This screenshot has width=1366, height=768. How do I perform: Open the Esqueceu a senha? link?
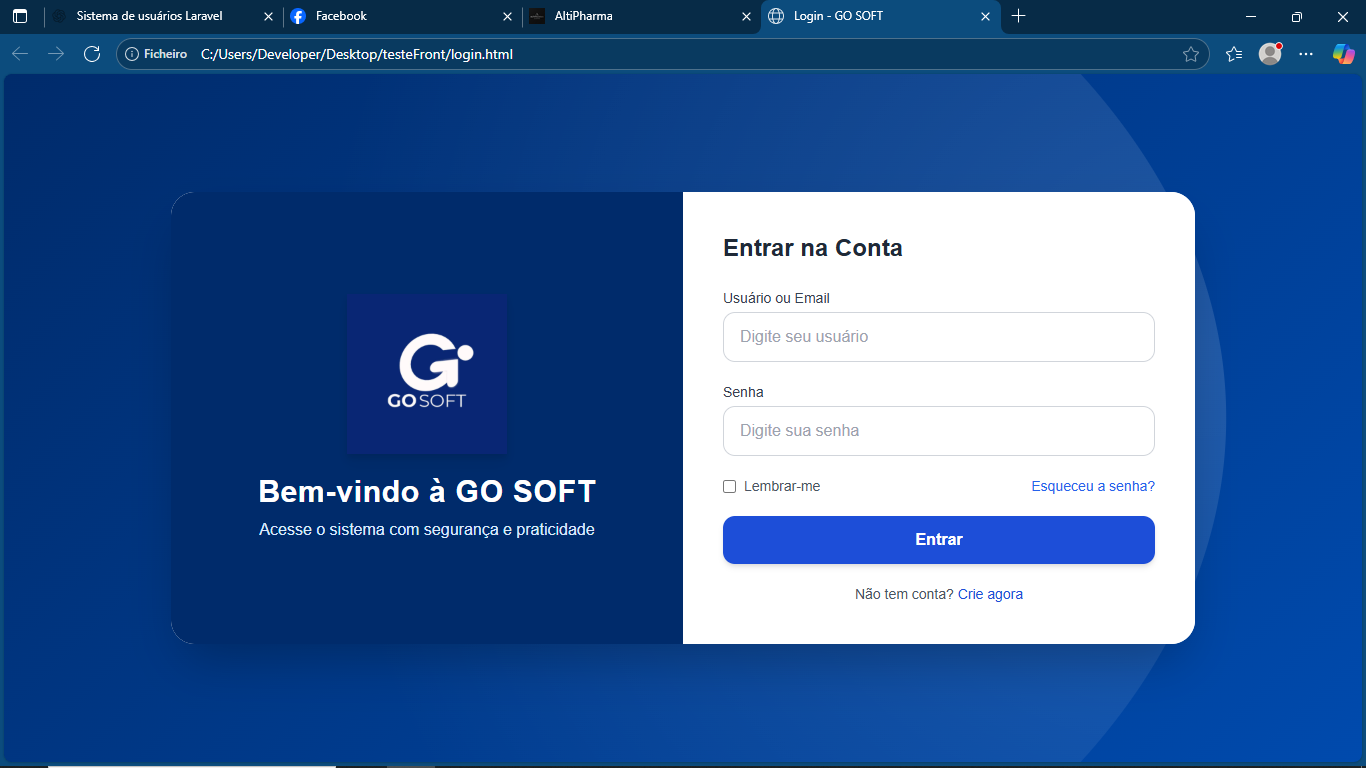[x=1093, y=487]
